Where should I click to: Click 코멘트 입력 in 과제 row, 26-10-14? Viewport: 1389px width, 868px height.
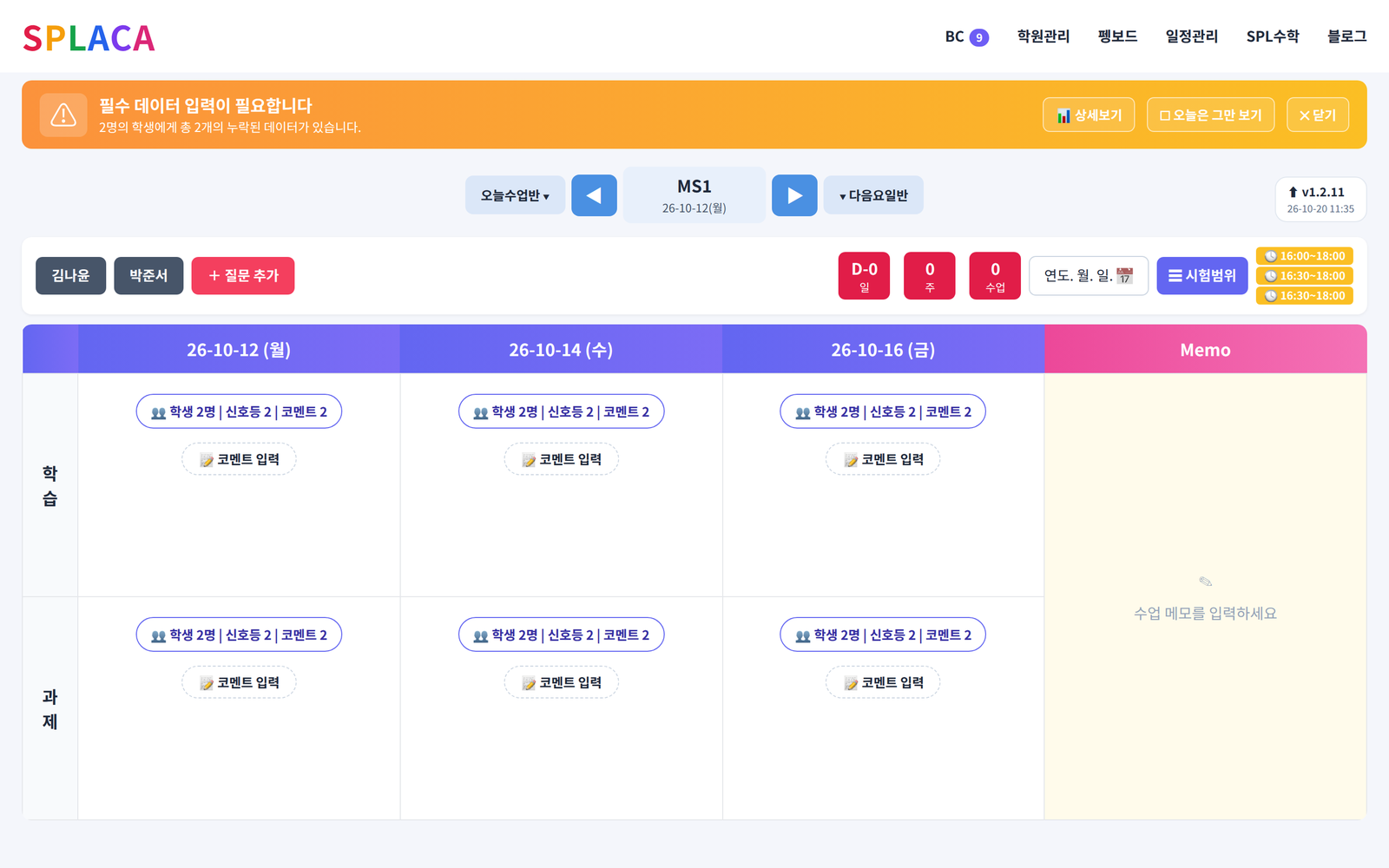pyautogui.click(x=562, y=682)
